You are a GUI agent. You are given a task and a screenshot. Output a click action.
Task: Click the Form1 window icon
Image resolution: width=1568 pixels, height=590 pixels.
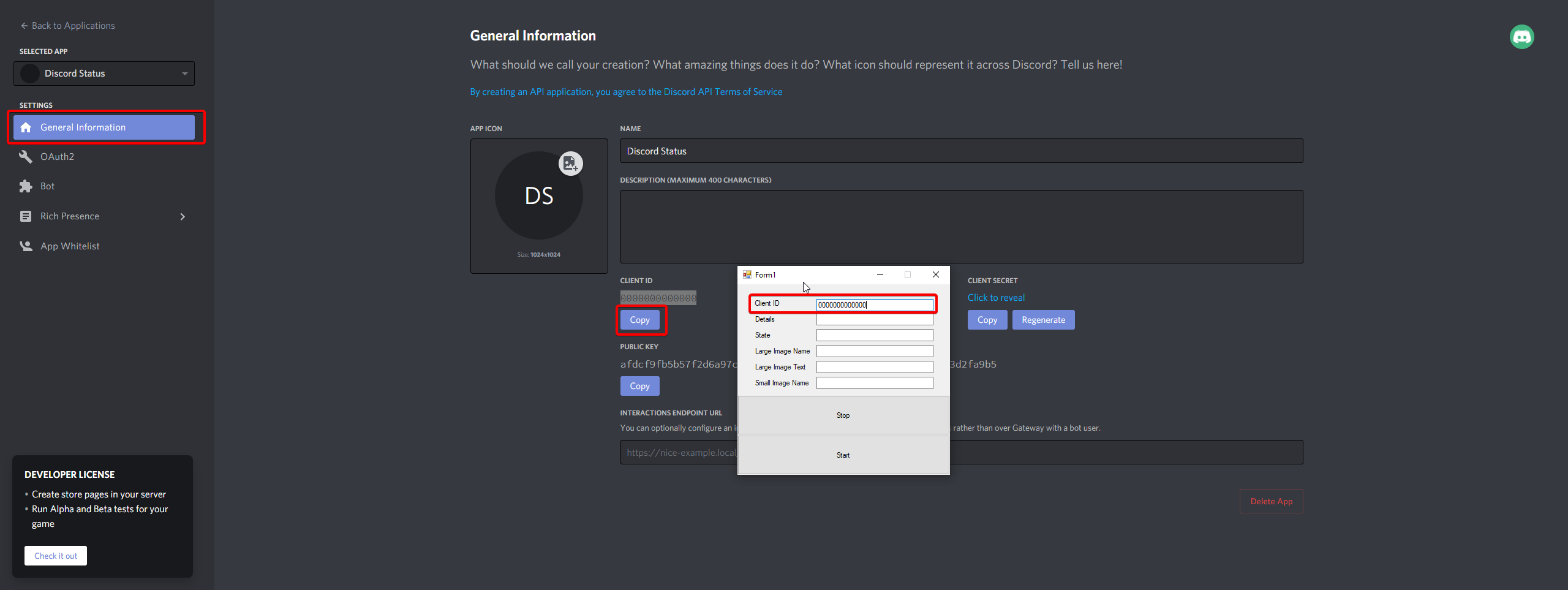(747, 274)
